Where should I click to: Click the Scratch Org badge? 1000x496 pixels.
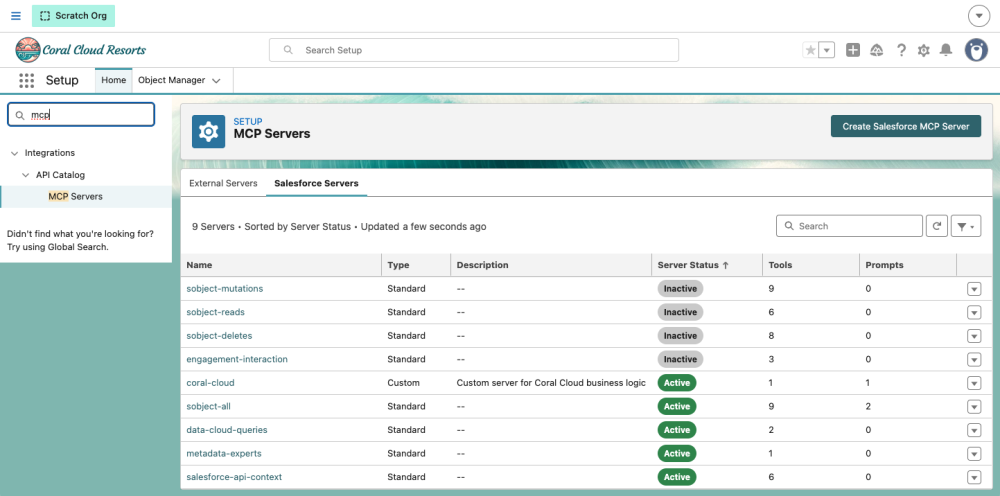click(73, 16)
